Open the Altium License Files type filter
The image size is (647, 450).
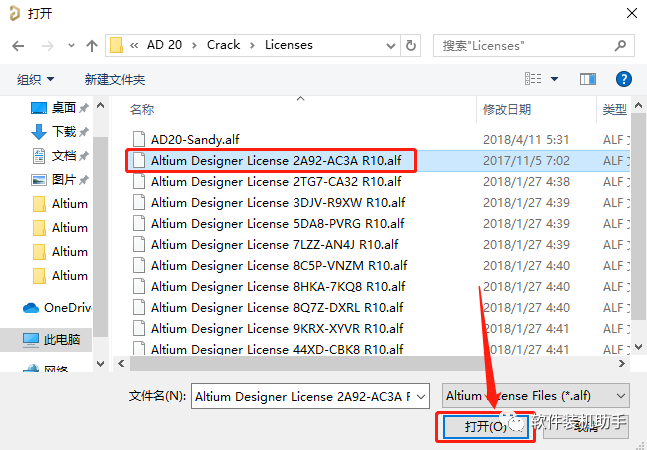pos(536,396)
